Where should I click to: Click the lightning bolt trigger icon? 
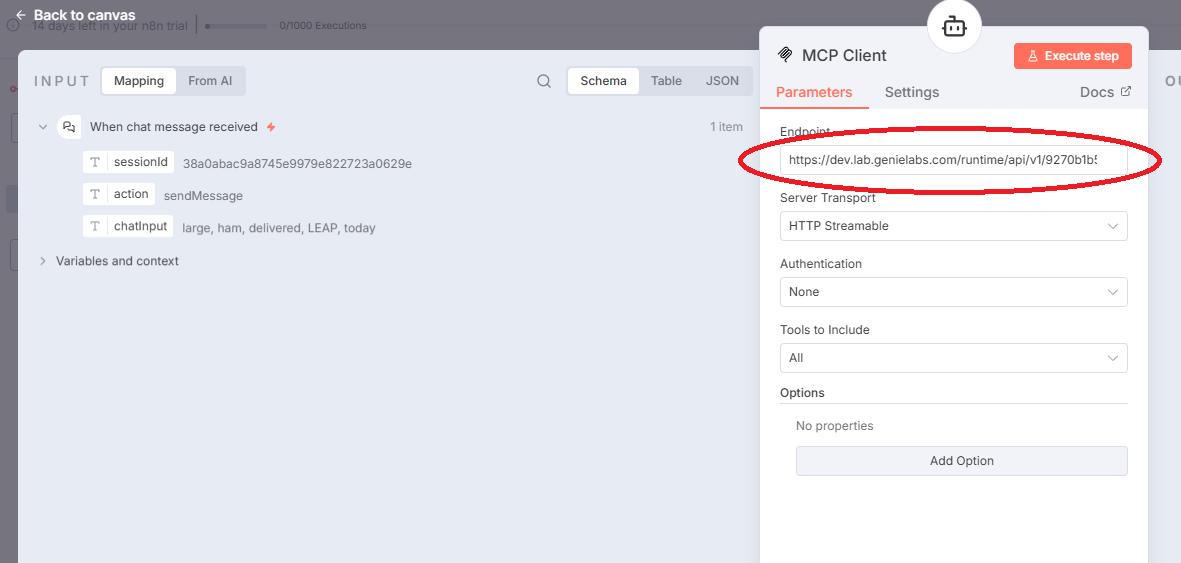271,127
